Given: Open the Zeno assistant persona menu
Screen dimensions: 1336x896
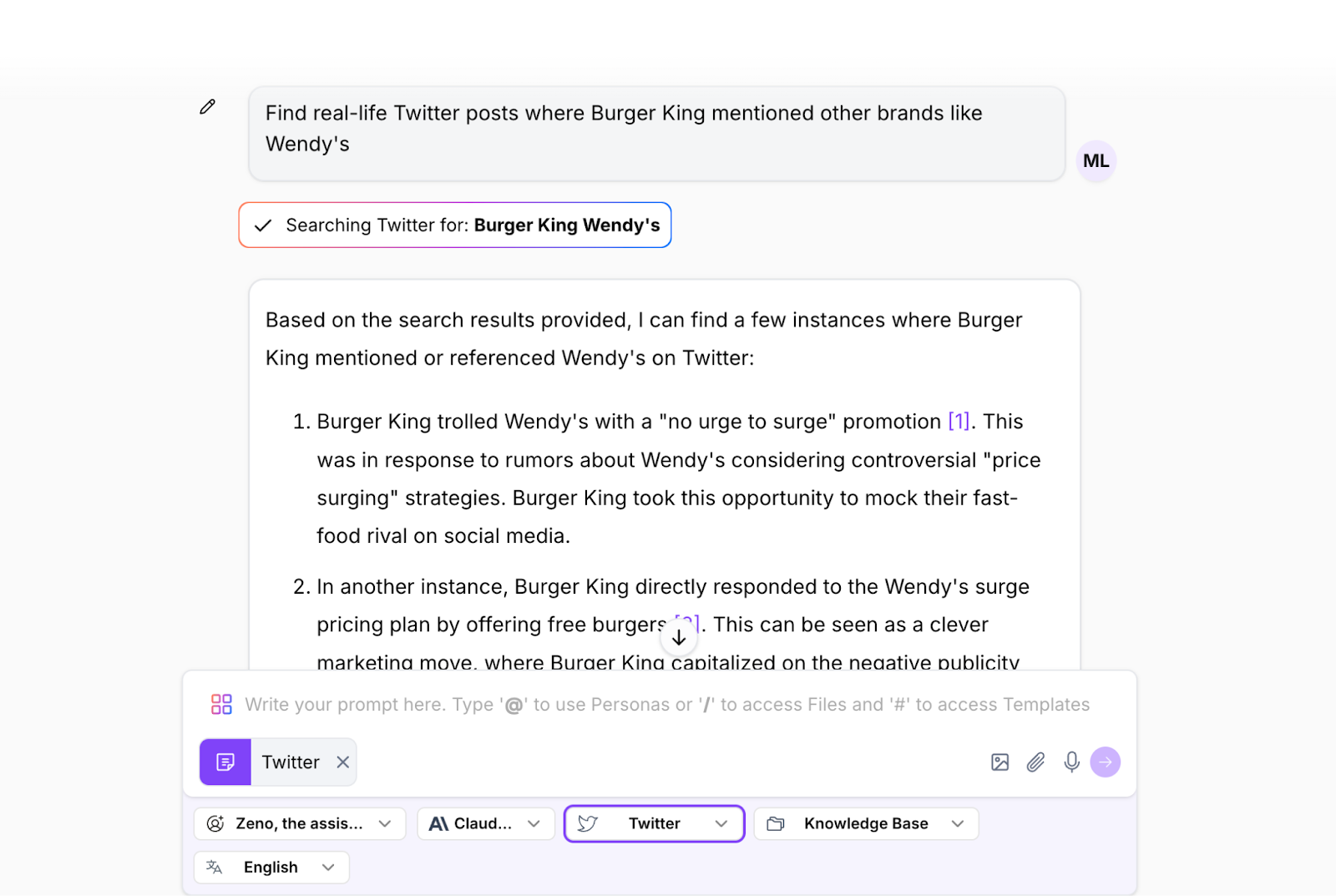Looking at the screenshot, I should coord(387,823).
